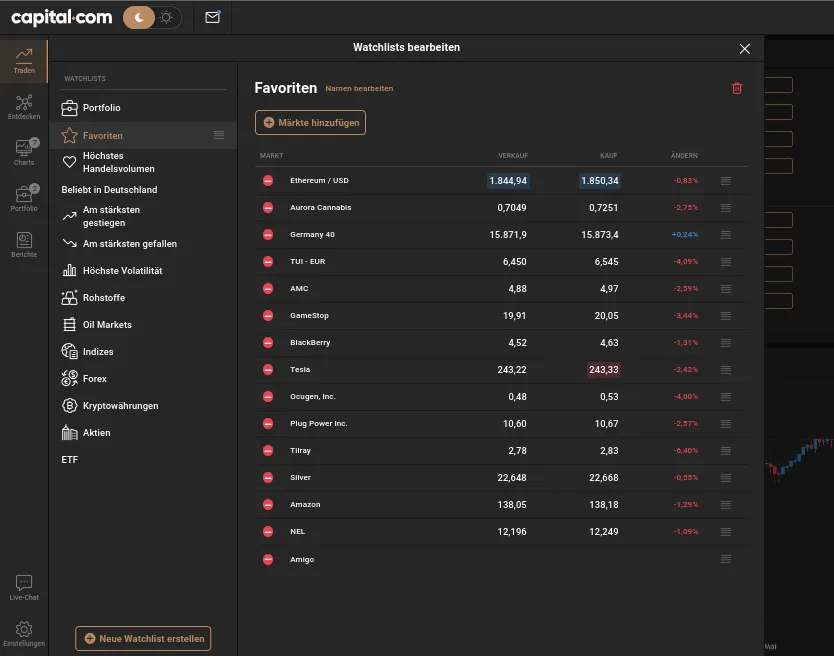Open the mail inbox icon
The width and height of the screenshot is (834, 656).
(x=212, y=17)
